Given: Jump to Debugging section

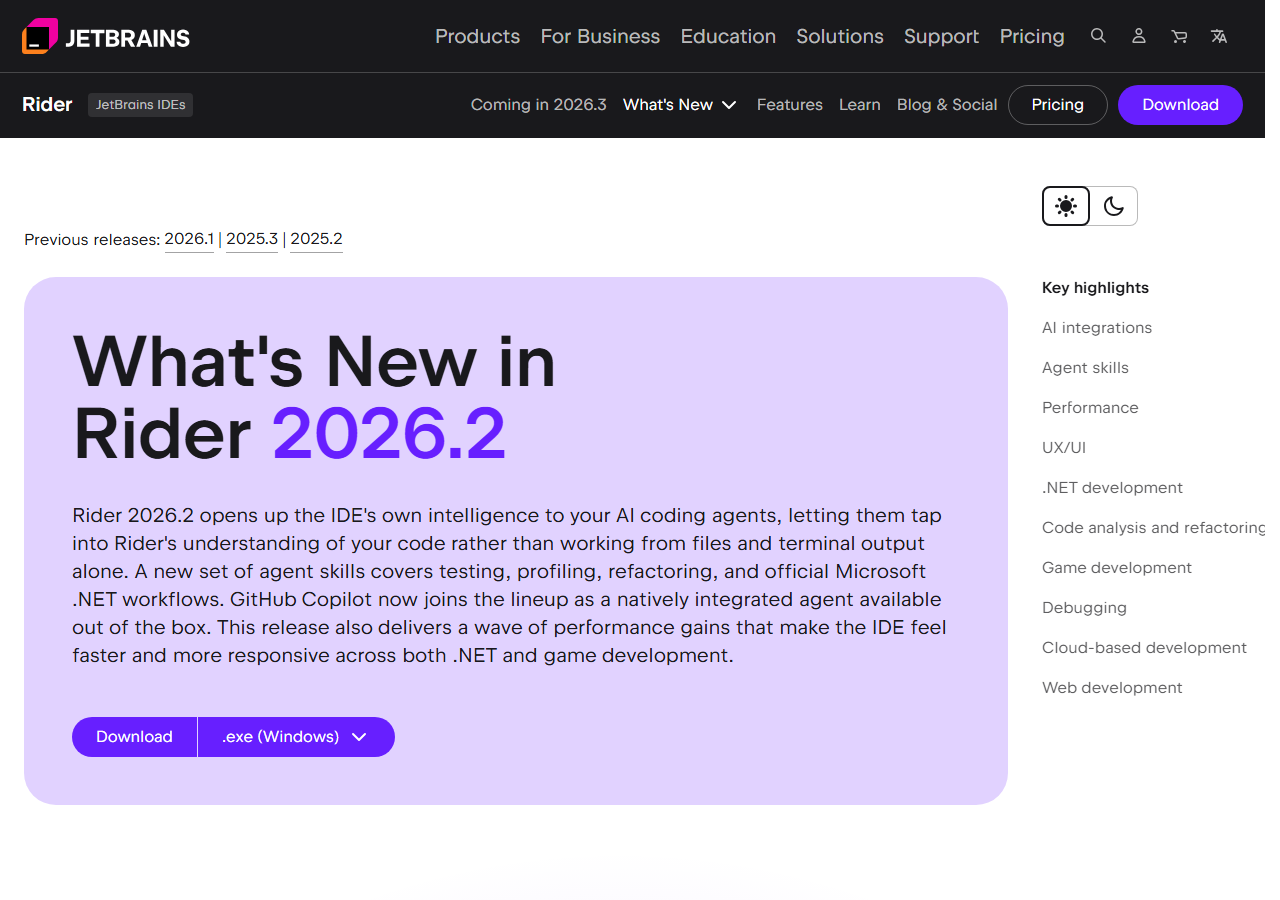Looking at the screenshot, I should coord(1084,608).
